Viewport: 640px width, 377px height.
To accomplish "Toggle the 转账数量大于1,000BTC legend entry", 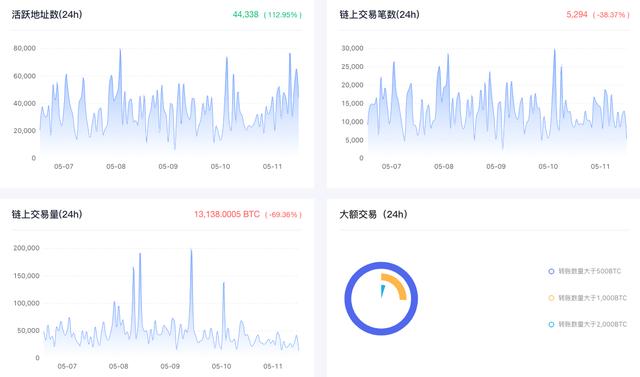I will point(587,298).
